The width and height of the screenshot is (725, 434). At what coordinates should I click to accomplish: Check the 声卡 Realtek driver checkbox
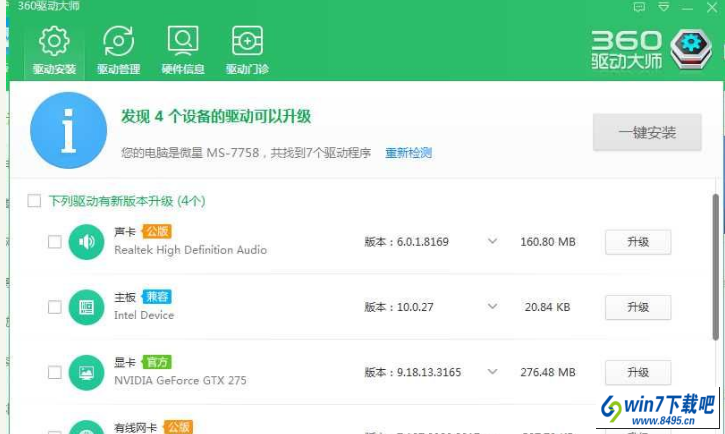click(55, 242)
